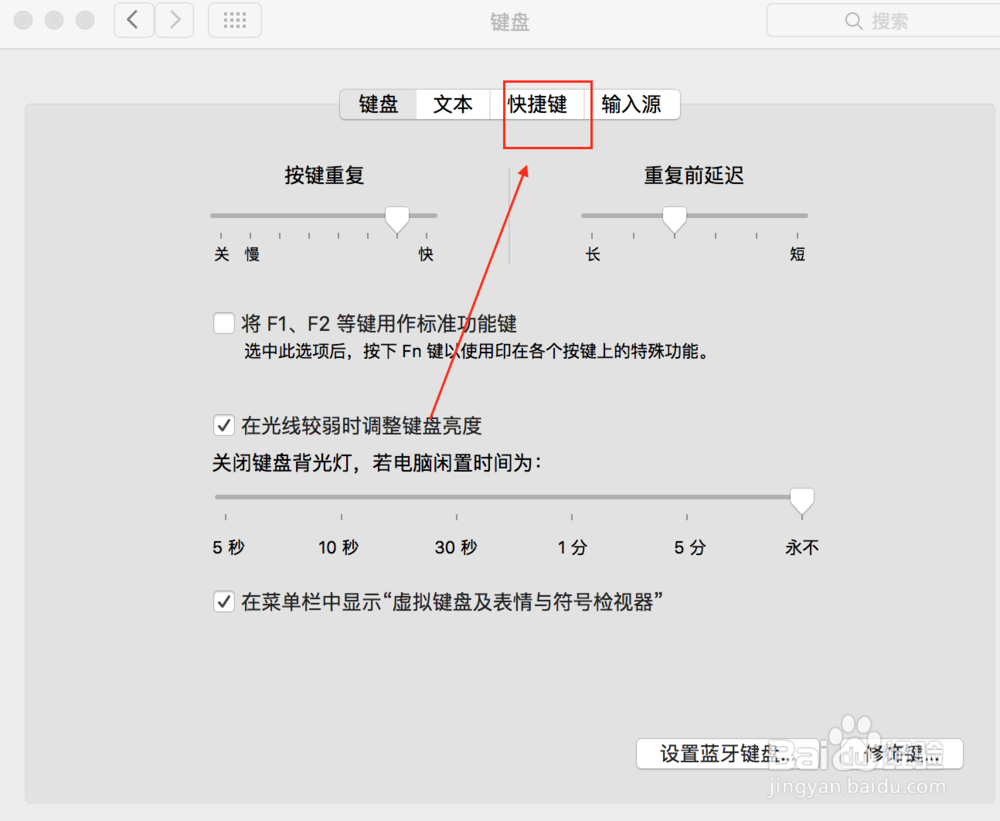Open the 快捷键 tab
The width and height of the screenshot is (1000, 821).
tap(538, 104)
